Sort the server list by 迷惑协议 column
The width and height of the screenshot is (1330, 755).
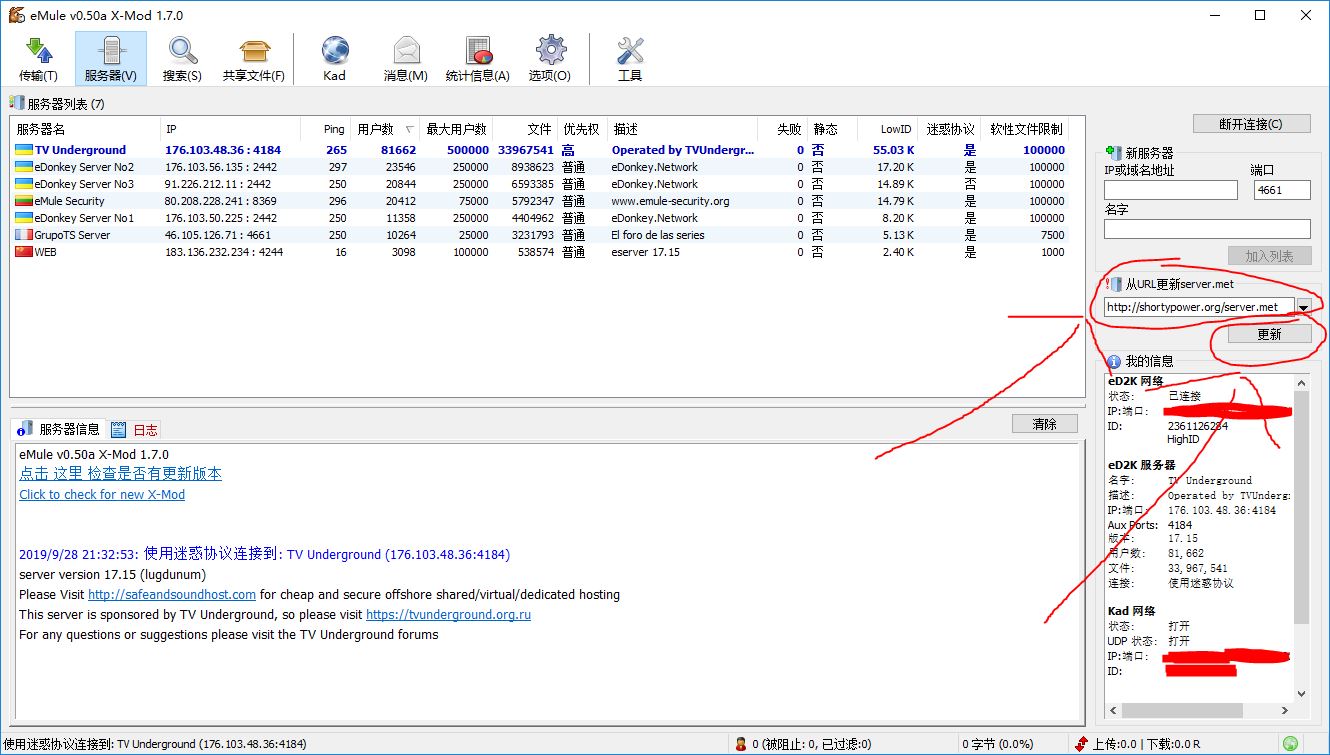coord(949,129)
